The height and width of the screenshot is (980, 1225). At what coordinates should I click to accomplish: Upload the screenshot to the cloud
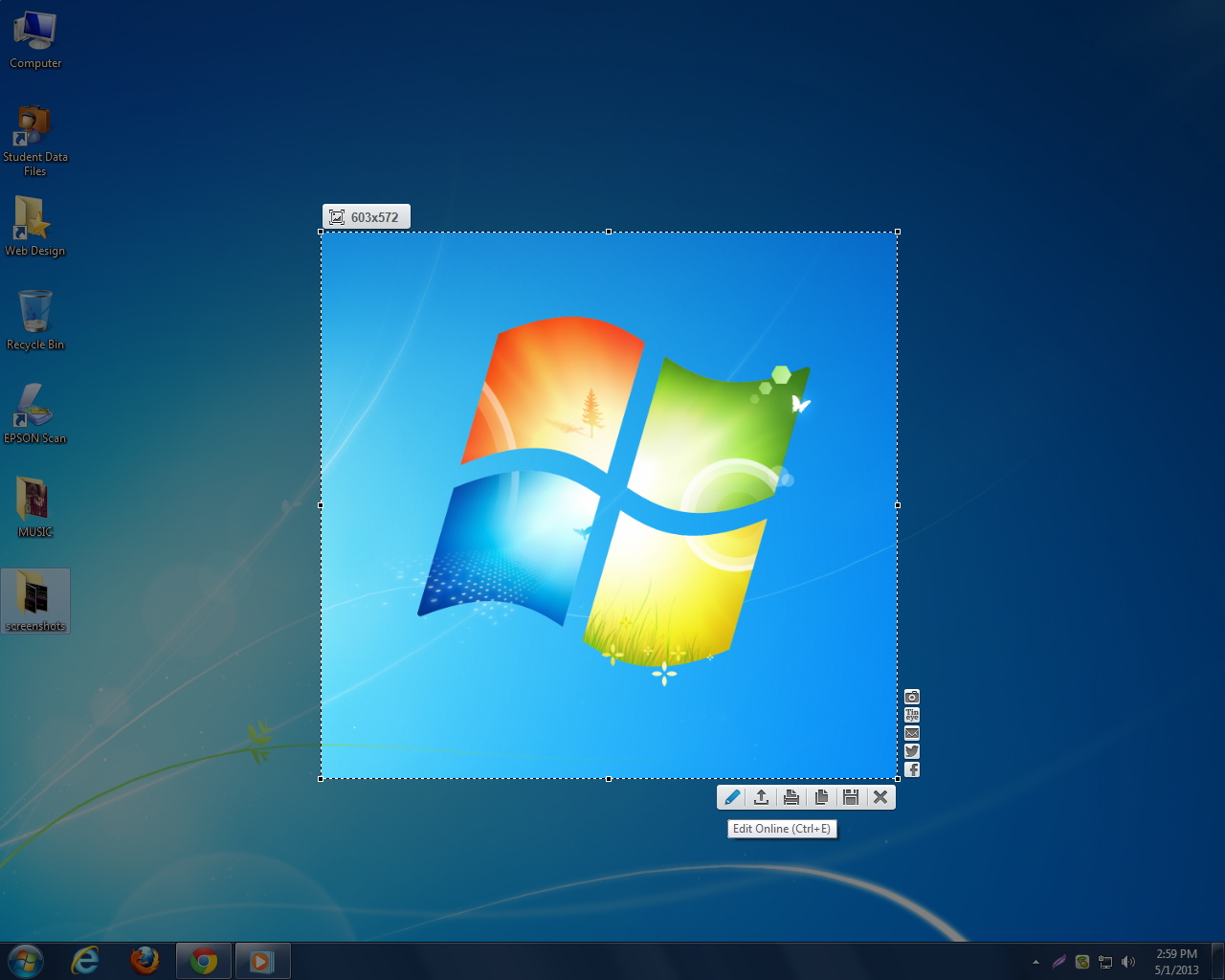coord(762,796)
